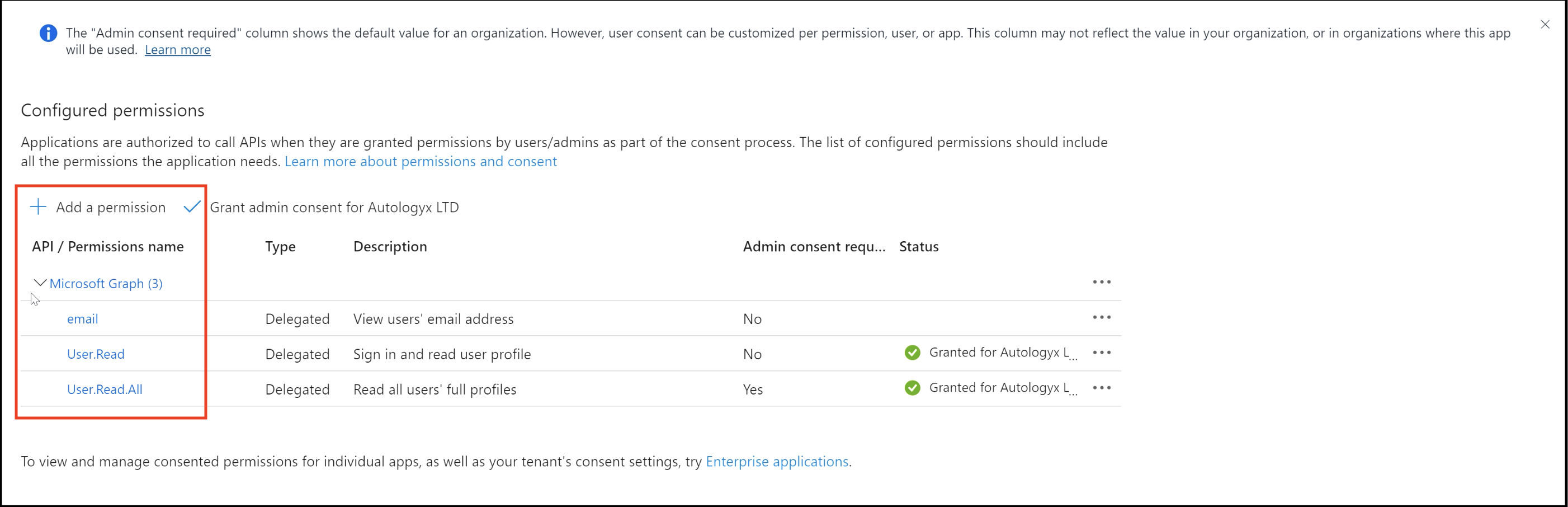Open the User.Read.All permission
Viewport: 1568px width, 507px height.
(x=105, y=389)
